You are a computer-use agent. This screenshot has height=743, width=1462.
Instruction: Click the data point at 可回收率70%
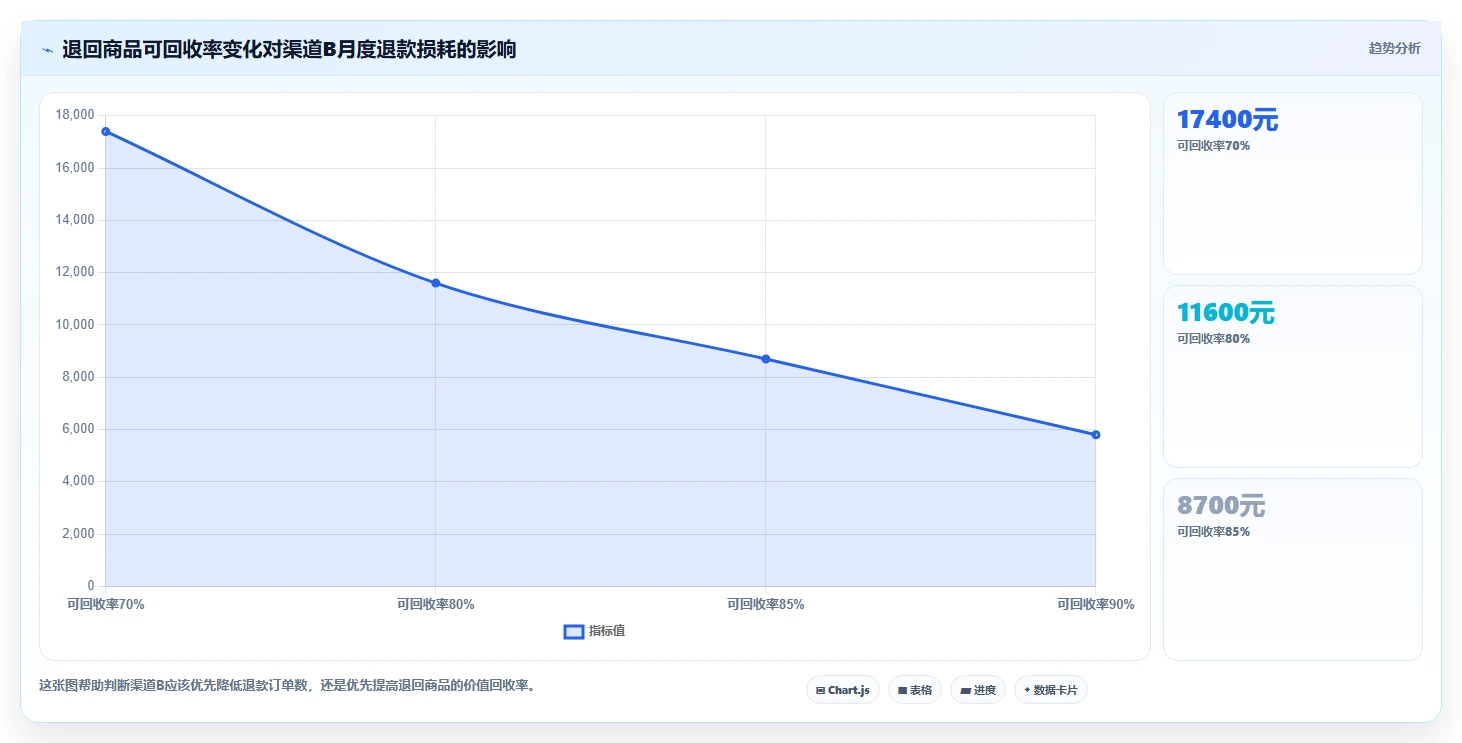coord(105,131)
